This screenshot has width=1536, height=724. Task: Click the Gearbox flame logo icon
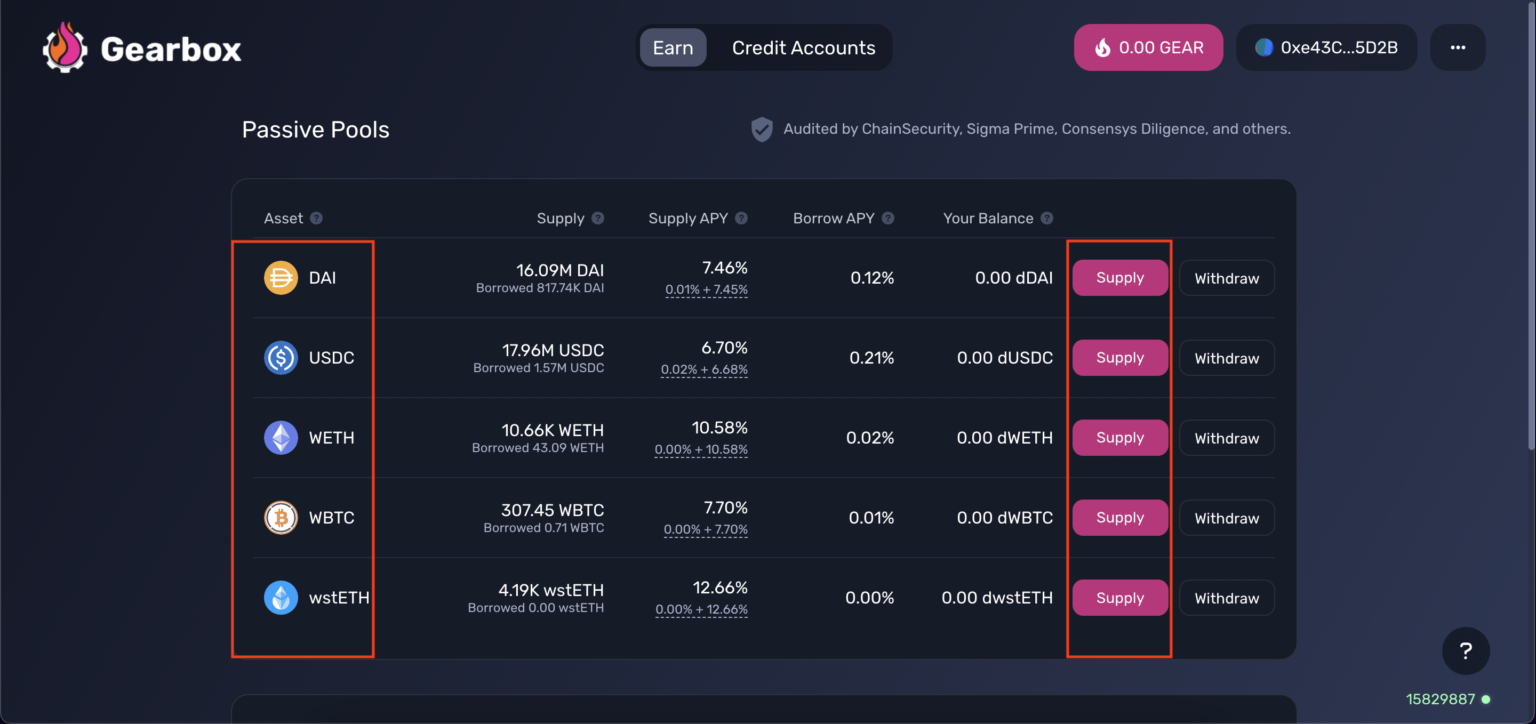click(x=66, y=48)
